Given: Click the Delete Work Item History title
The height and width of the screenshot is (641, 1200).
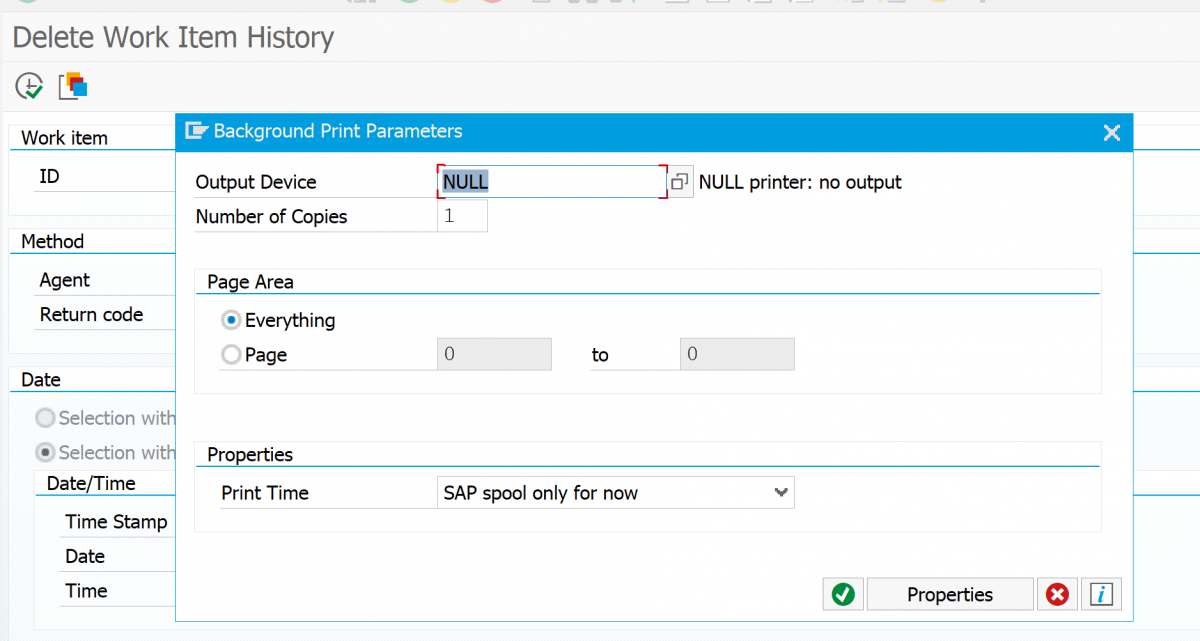Looking at the screenshot, I should pyautogui.click(x=172, y=37).
